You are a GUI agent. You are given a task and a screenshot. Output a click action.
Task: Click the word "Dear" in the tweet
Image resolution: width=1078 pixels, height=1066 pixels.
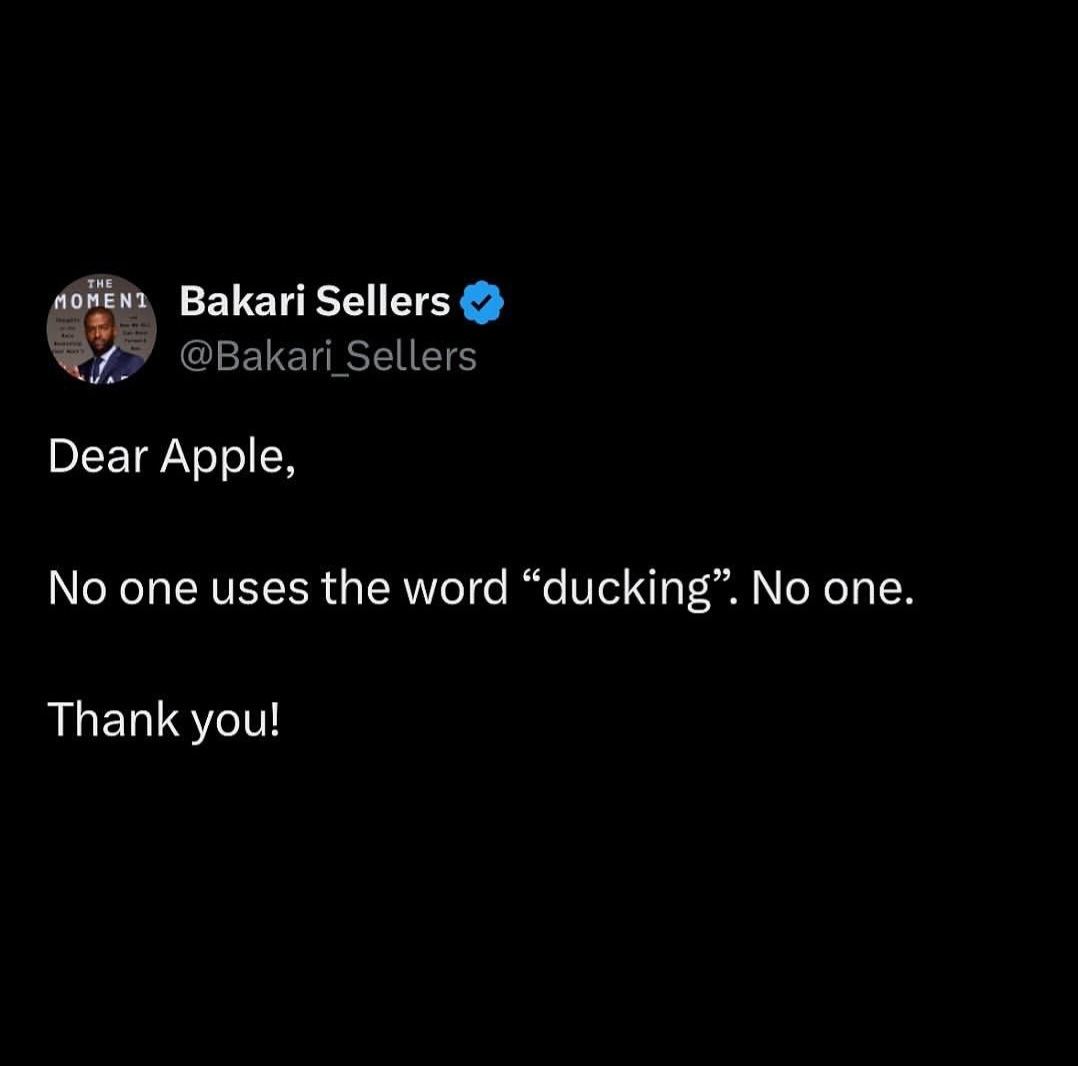click(x=98, y=457)
